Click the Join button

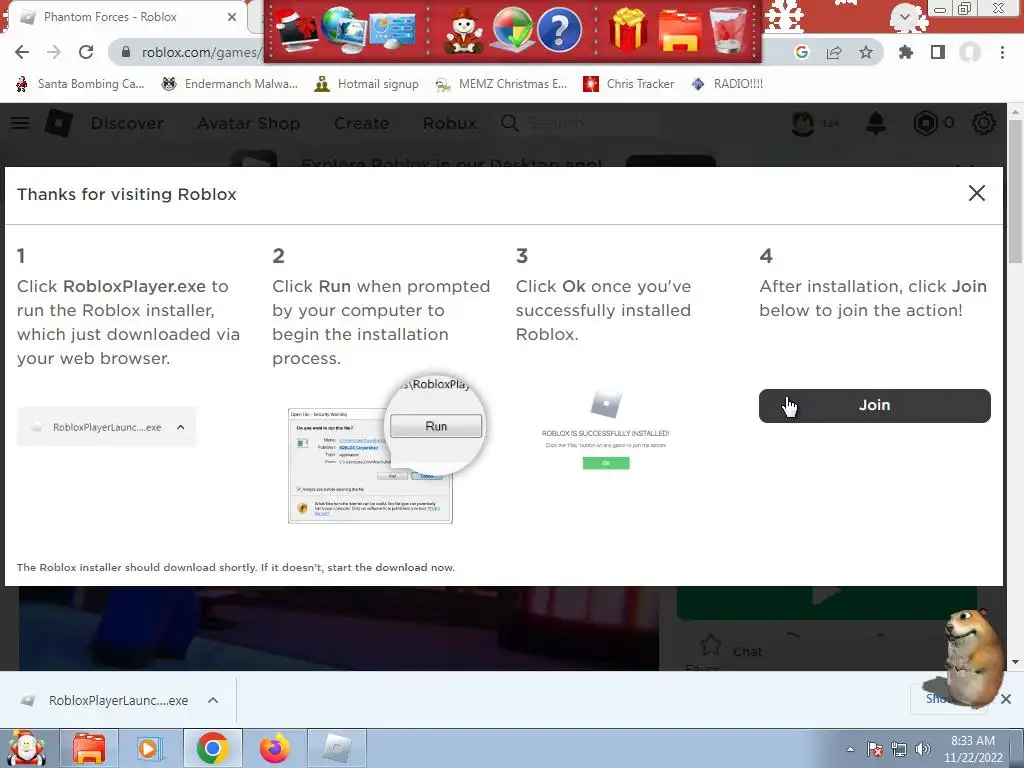coord(874,406)
